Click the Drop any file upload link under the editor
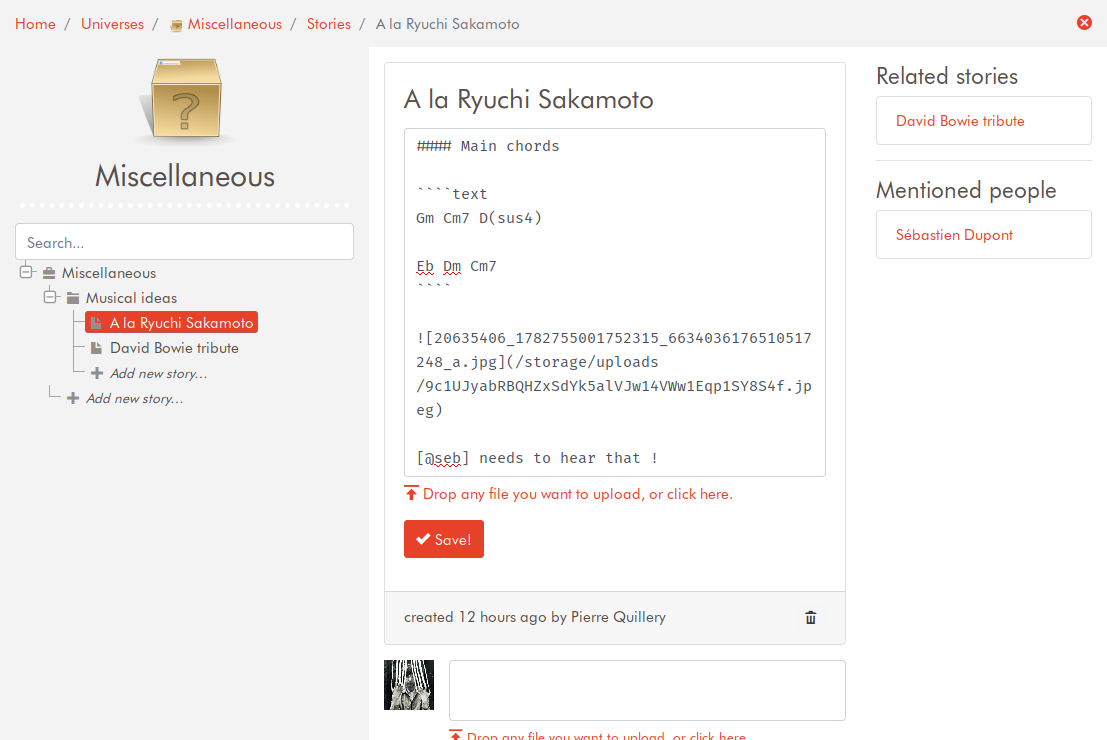 tap(578, 494)
